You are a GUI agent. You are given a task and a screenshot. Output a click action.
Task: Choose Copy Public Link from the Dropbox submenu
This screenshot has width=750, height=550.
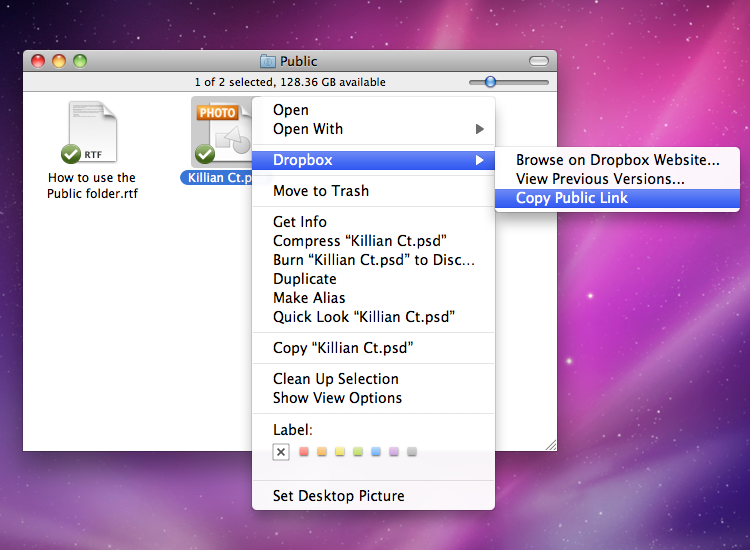pos(572,198)
